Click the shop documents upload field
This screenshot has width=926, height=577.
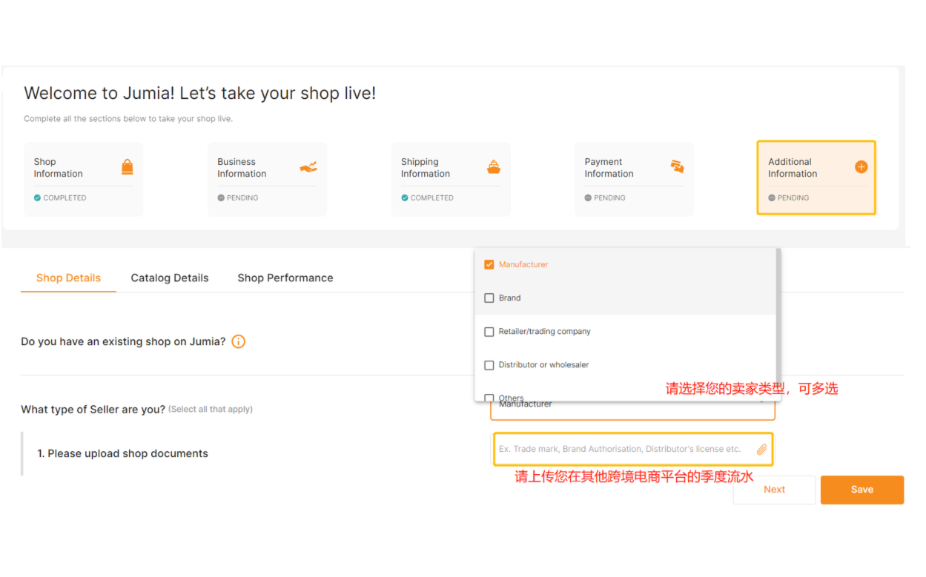click(633, 449)
